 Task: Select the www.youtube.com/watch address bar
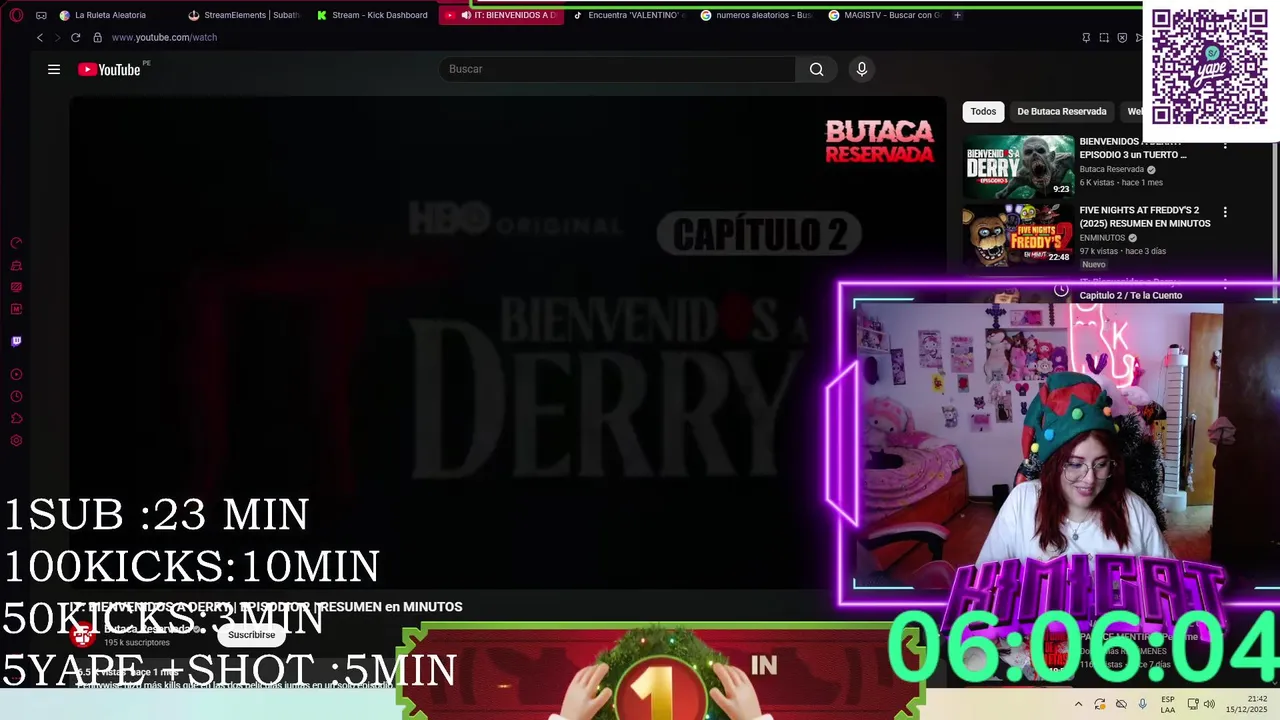(164, 37)
